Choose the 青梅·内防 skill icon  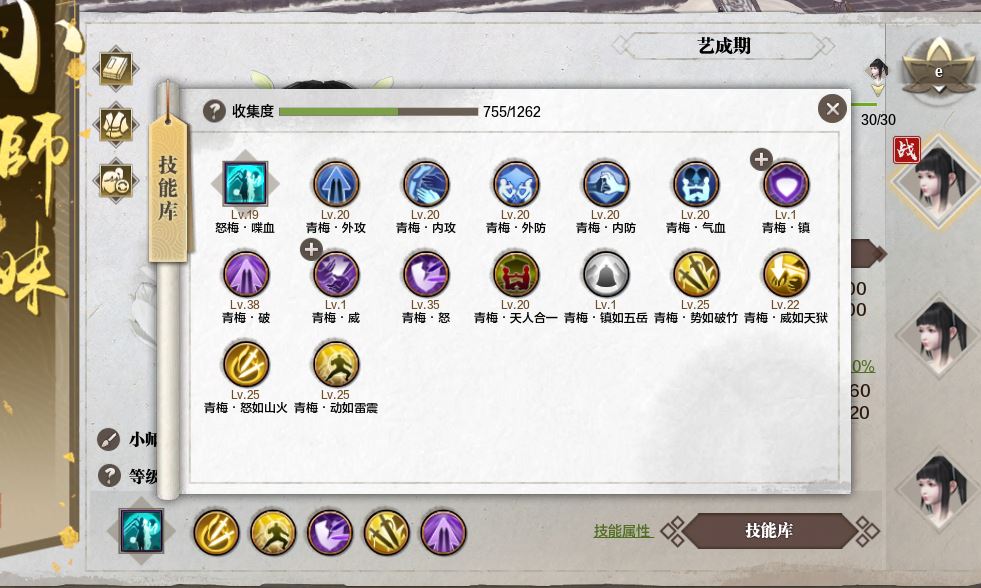(x=606, y=184)
